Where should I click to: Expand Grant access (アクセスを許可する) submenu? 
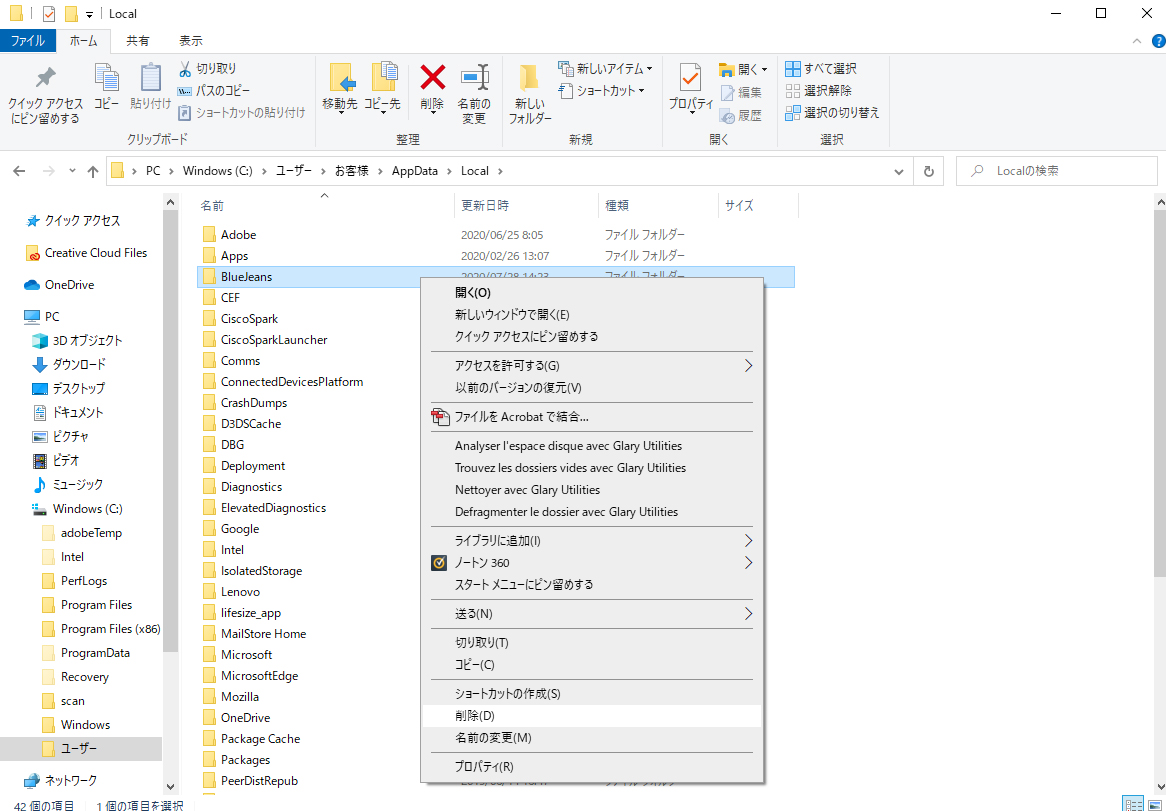click(x=592, y=366)
